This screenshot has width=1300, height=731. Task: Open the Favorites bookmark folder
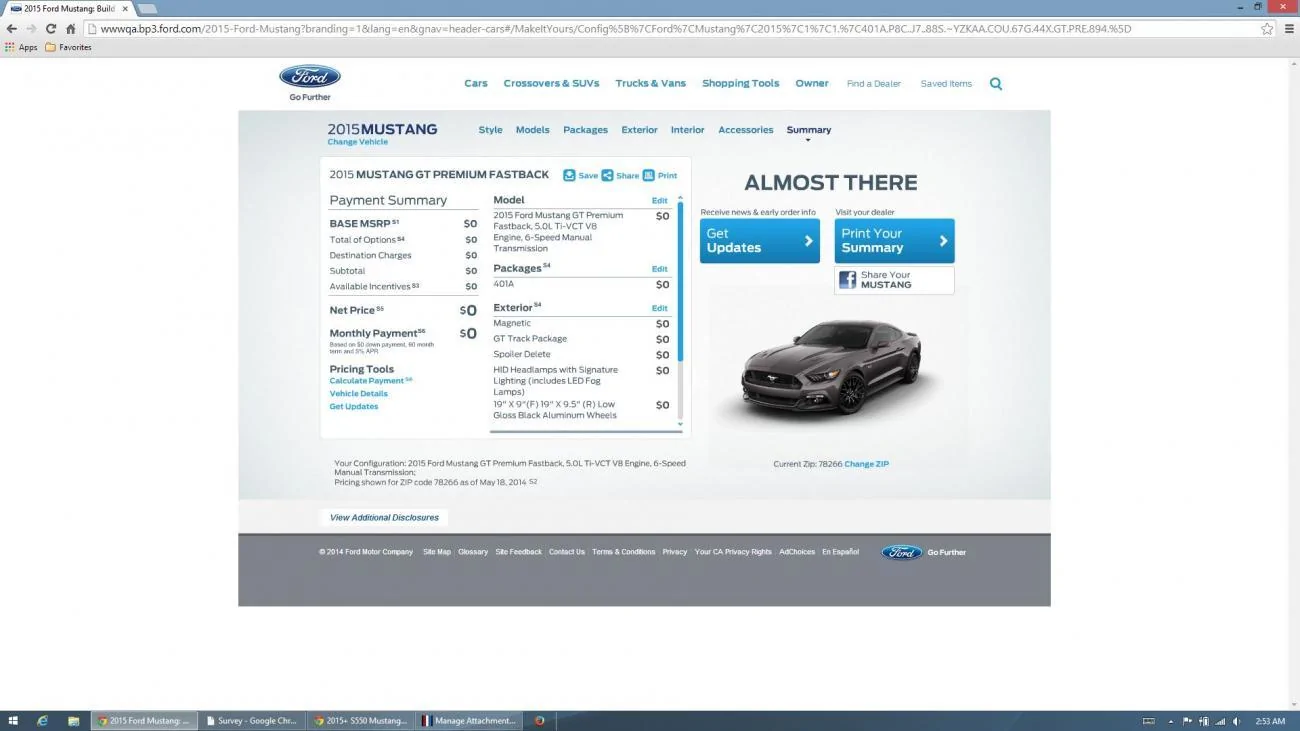(68, 47)
